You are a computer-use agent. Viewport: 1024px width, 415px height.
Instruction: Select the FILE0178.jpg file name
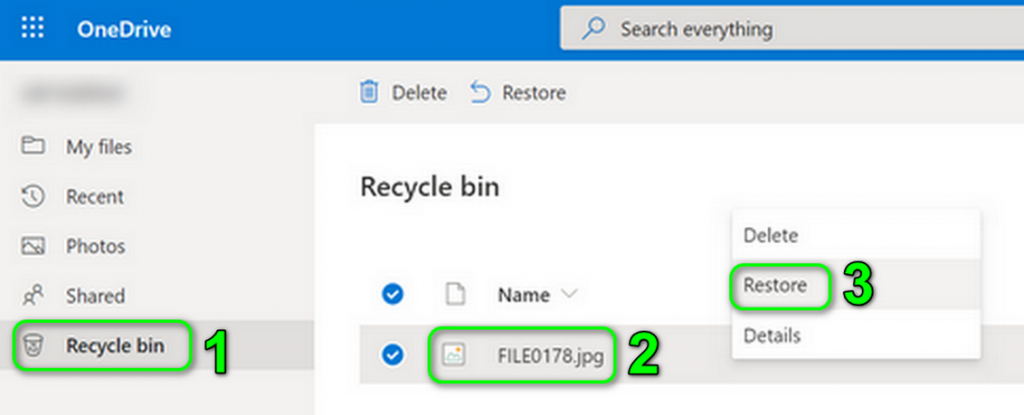coord(551,356)
